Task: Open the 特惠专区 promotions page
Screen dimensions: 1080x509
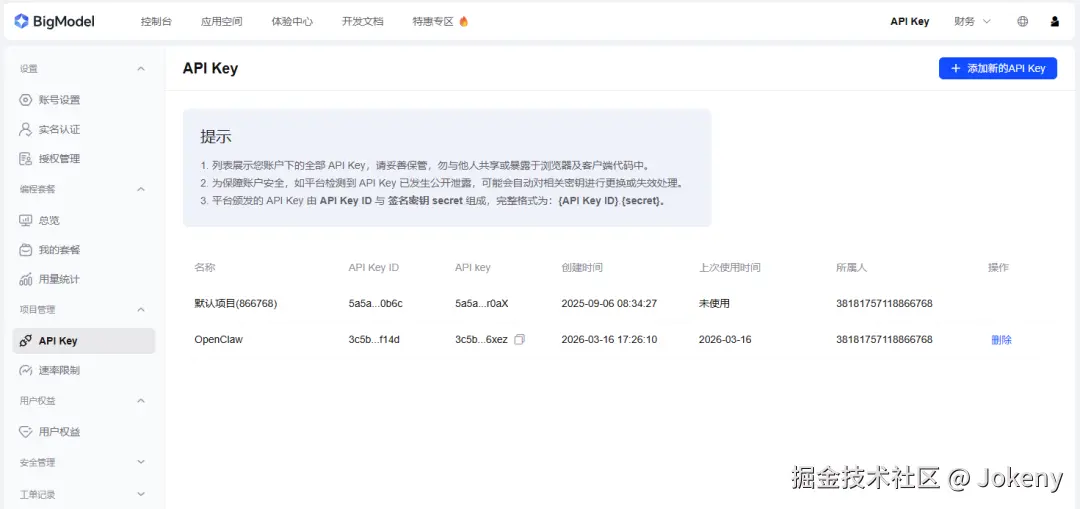Action: tap(433, 21)
